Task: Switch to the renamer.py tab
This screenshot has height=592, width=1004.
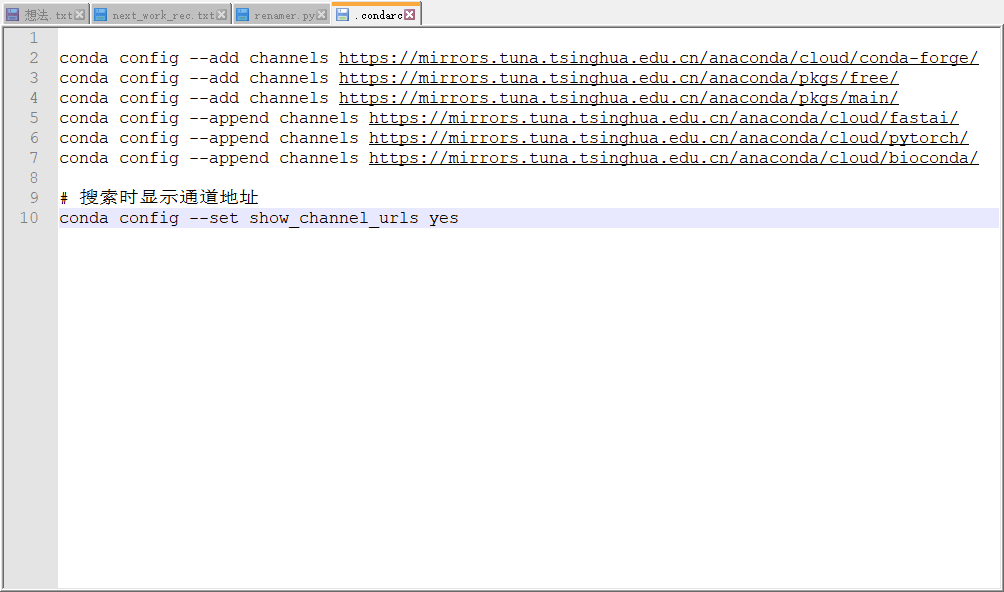Action: click(281, 15)
